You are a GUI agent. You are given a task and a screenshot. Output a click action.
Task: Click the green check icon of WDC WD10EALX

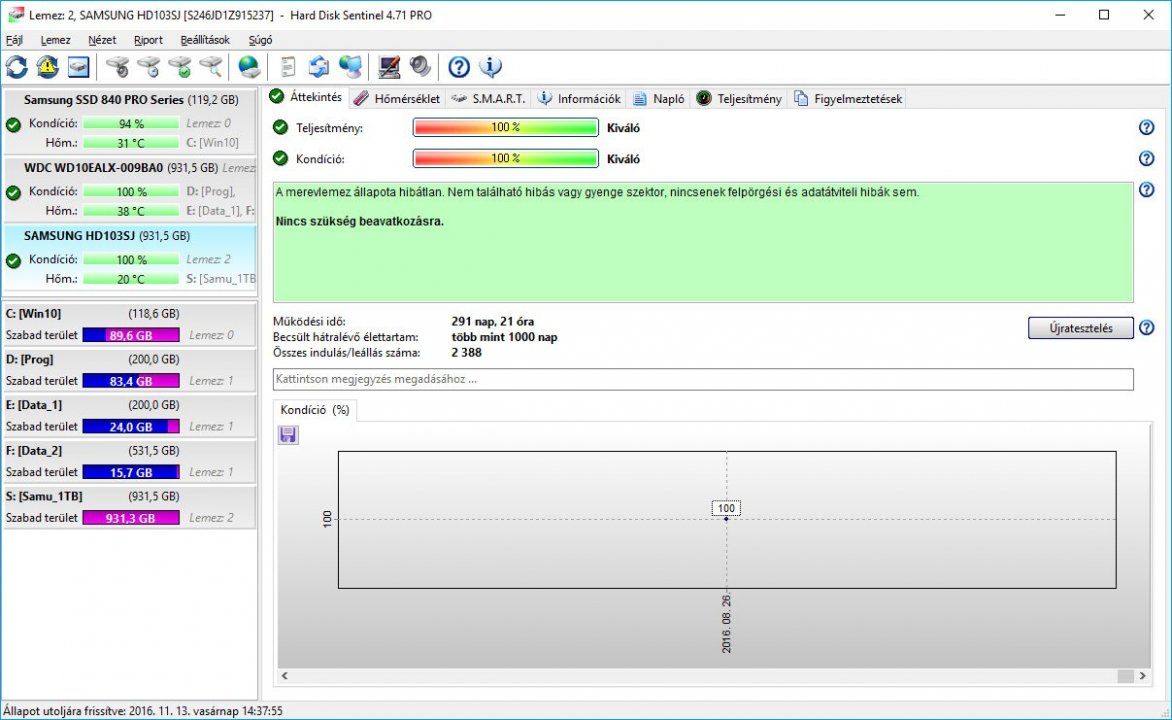[13, 193]
